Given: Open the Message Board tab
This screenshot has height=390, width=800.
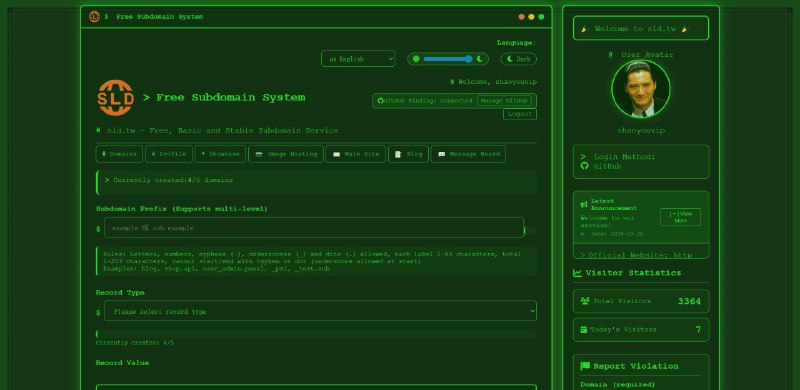Looking at the screenshot, I should (468, 154).
